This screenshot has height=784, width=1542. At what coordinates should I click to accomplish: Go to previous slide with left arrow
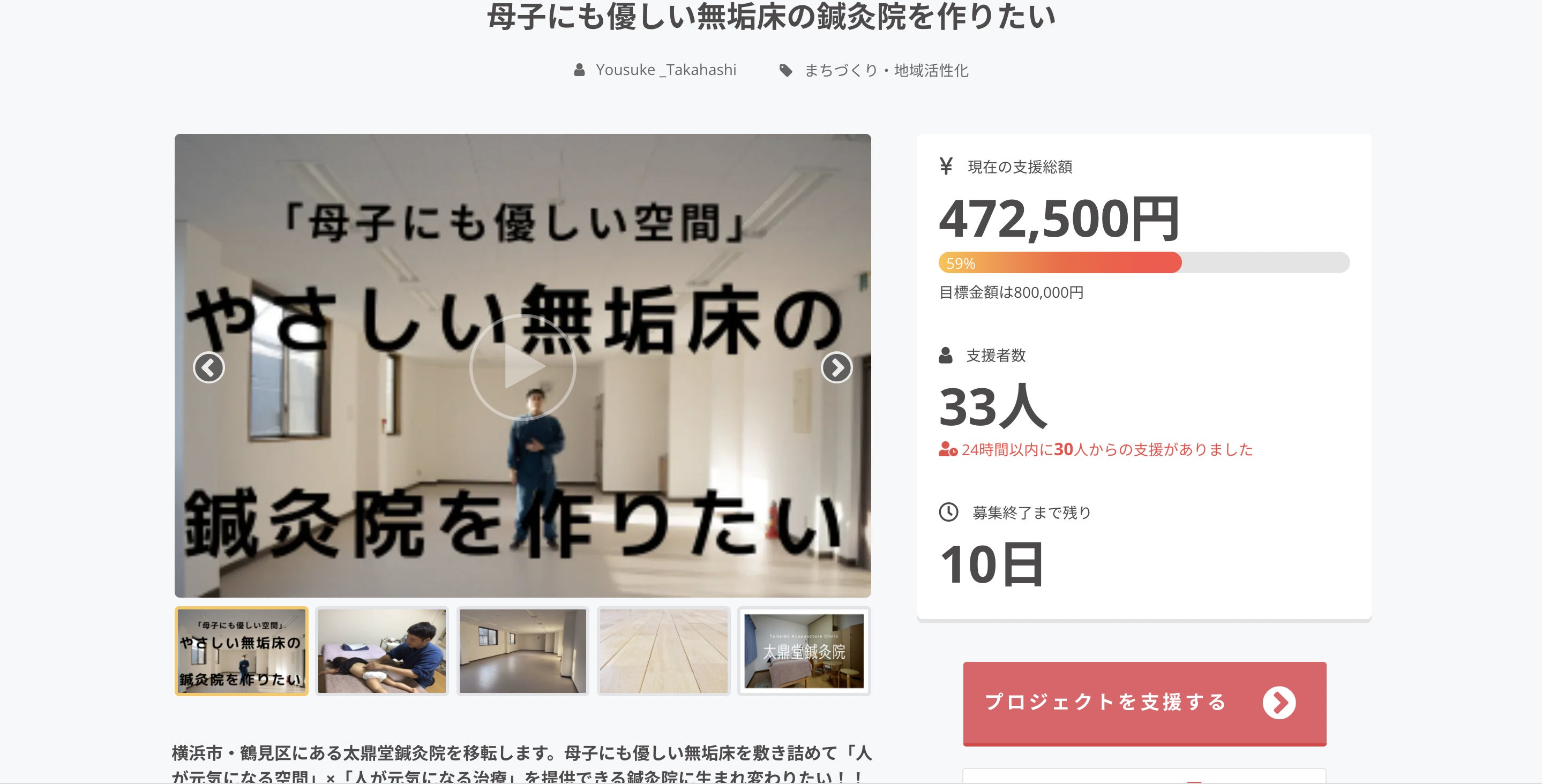point(208,367)
